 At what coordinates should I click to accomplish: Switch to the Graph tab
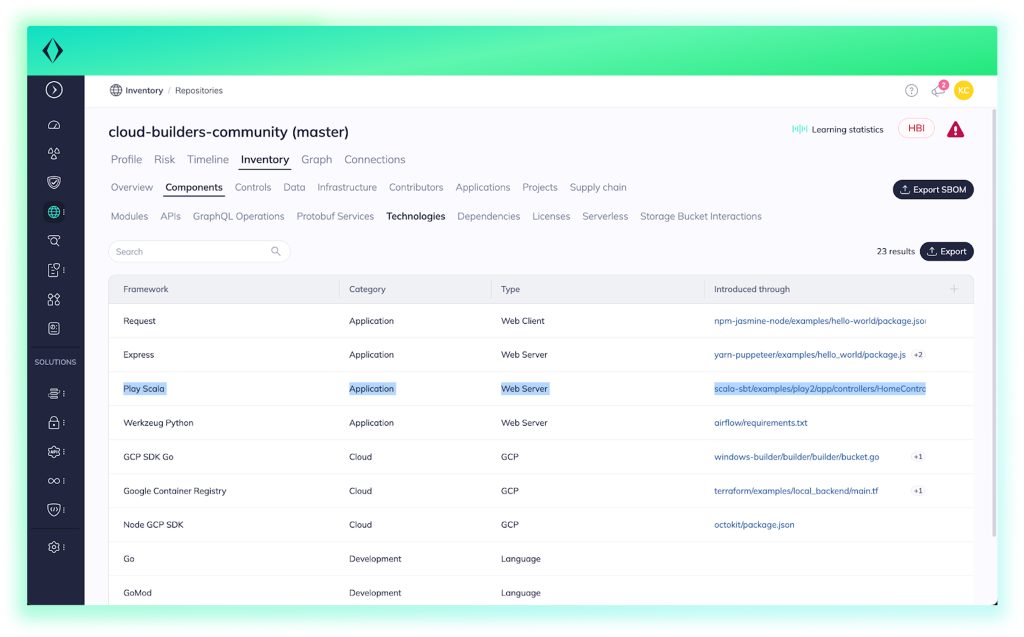(x=316, y=160)
